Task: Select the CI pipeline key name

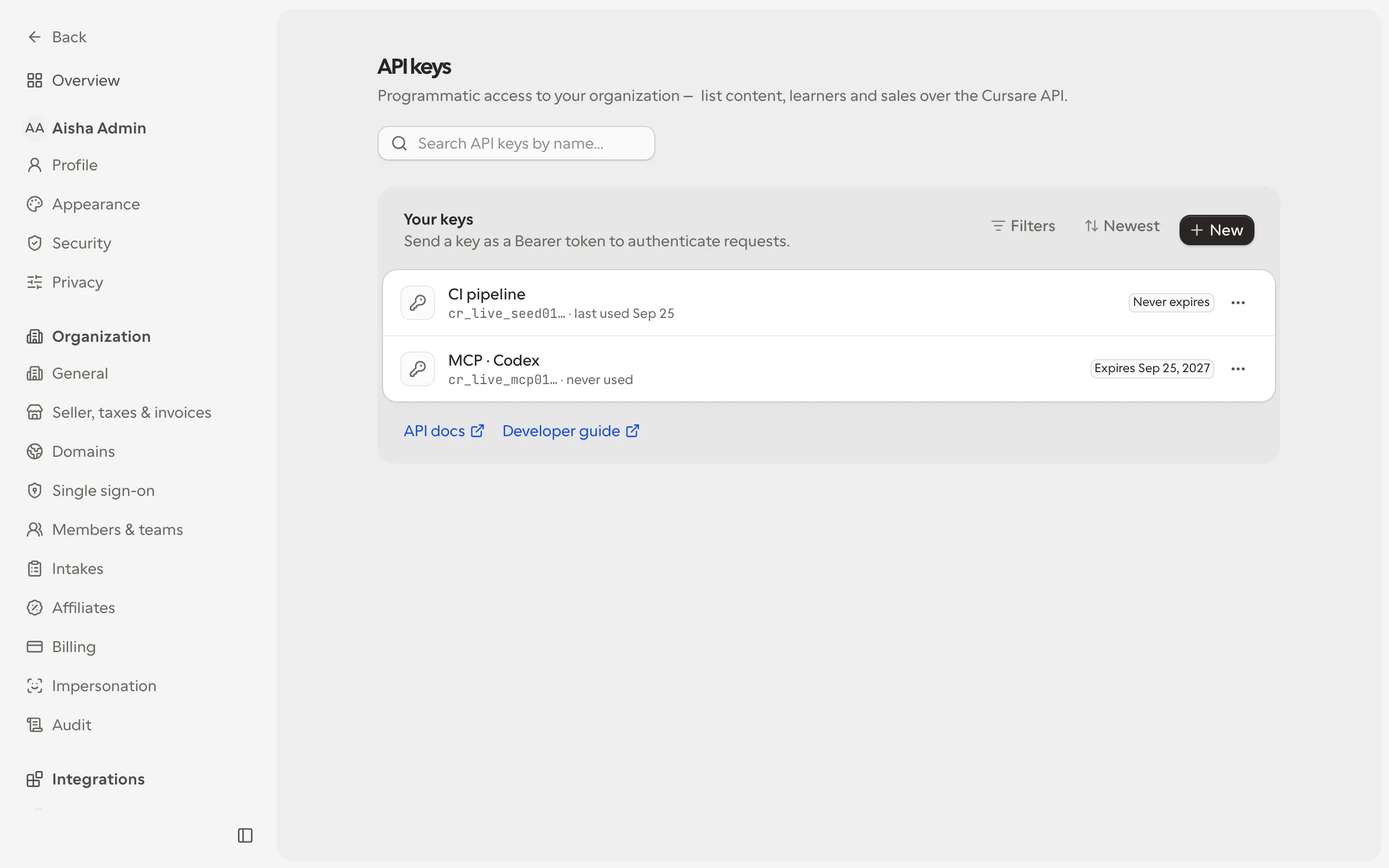Action: [487, 295]
